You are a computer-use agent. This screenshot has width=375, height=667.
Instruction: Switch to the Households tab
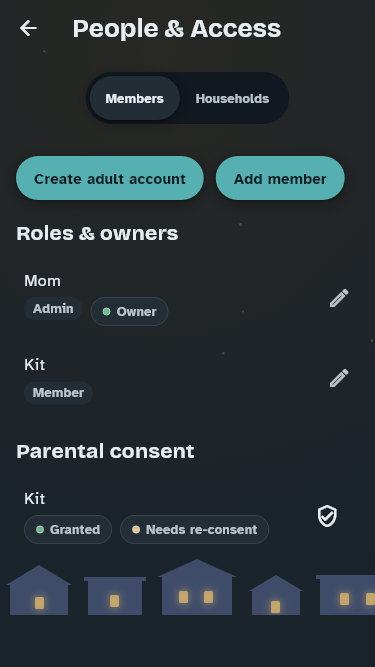(x=232, y=98)
